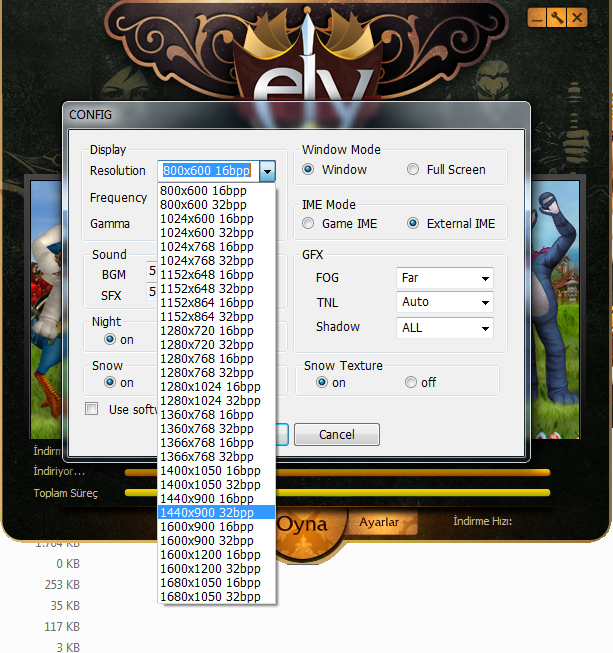Select 1600x1200 32bpp entry
Image resolution: width=613 pixels, height=653 pixels.
click(x=217, y=569)
